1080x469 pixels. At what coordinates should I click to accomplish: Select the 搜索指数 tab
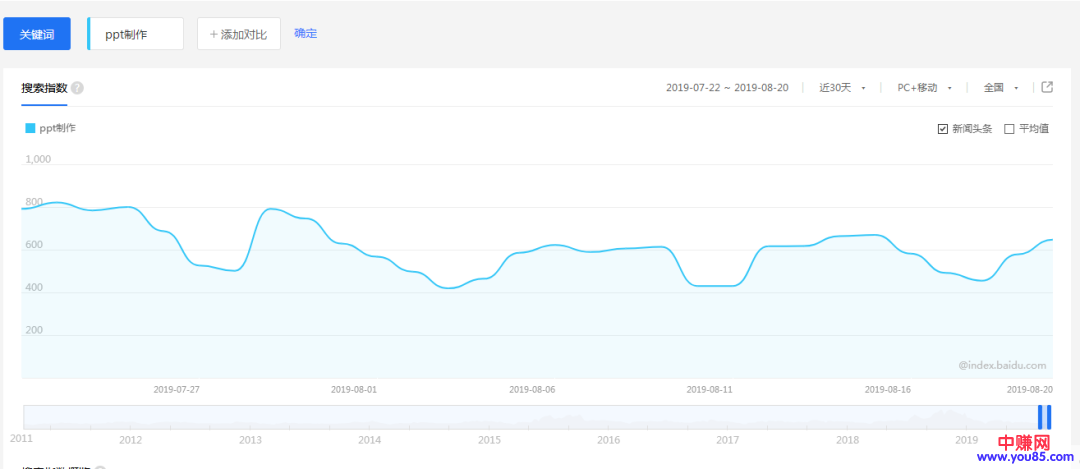[44, 88]
